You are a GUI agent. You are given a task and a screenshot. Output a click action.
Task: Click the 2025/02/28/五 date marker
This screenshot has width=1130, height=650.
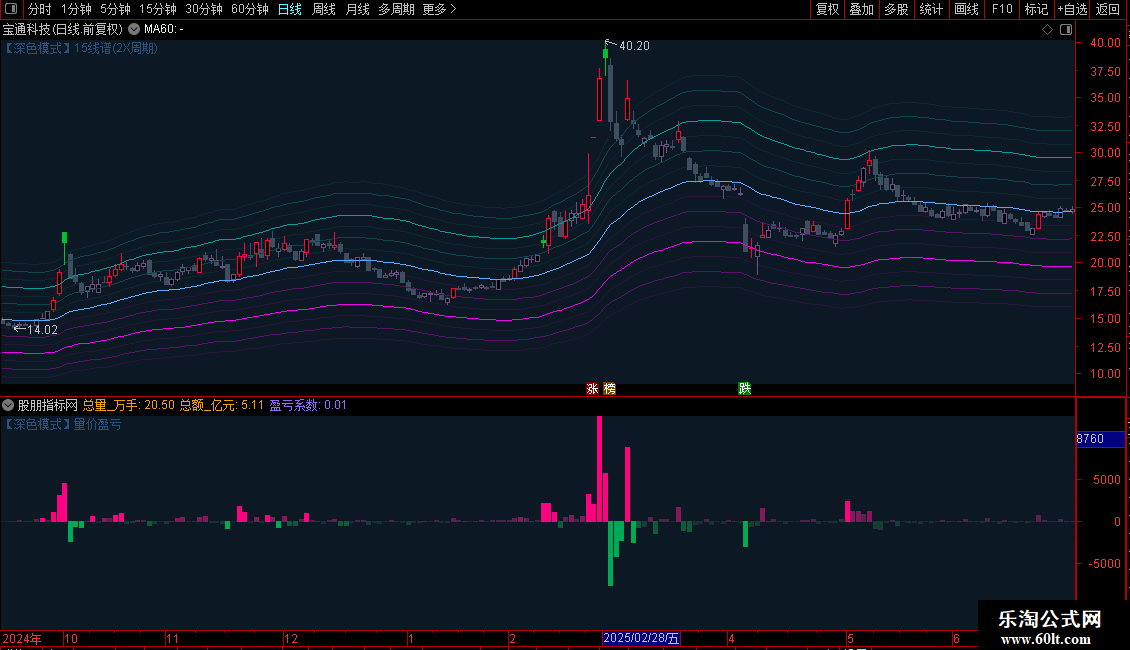click(641, 638)
